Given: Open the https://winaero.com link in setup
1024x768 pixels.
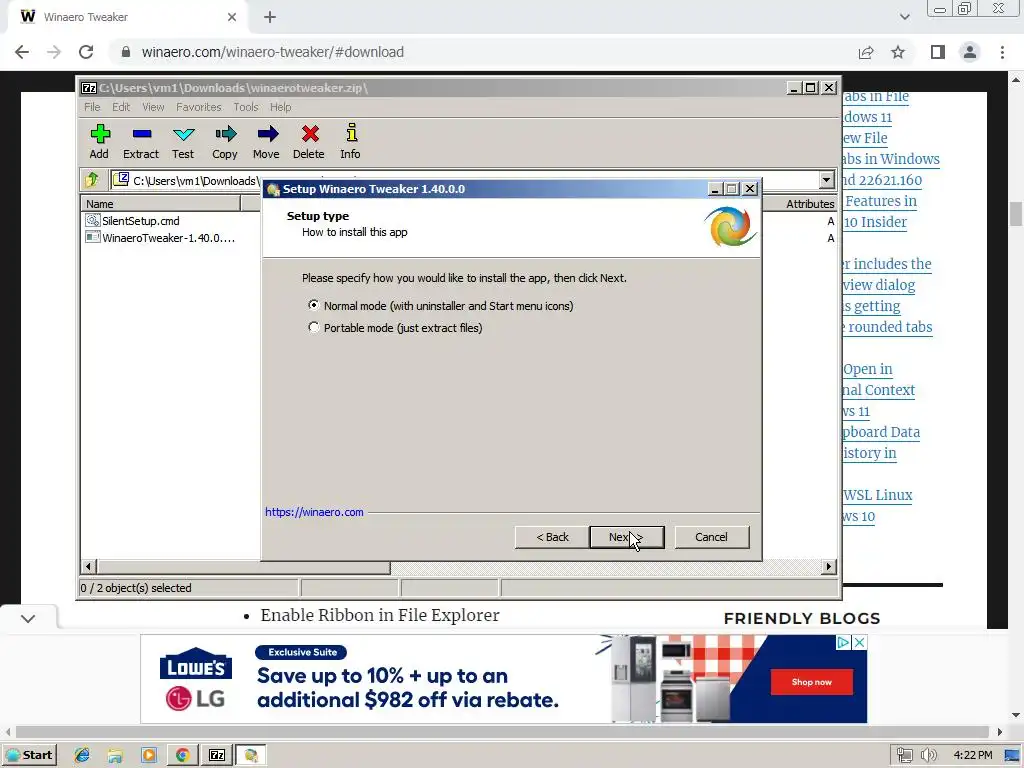Looking at the screenshot, I should click(314, 512).
